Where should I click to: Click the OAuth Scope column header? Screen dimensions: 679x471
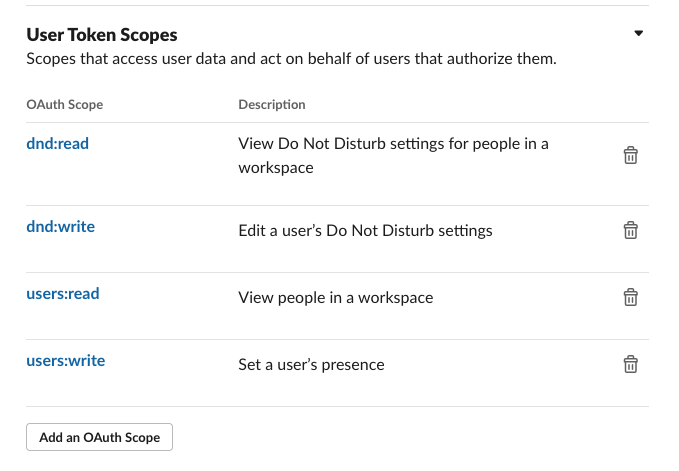tap(64, 105)
